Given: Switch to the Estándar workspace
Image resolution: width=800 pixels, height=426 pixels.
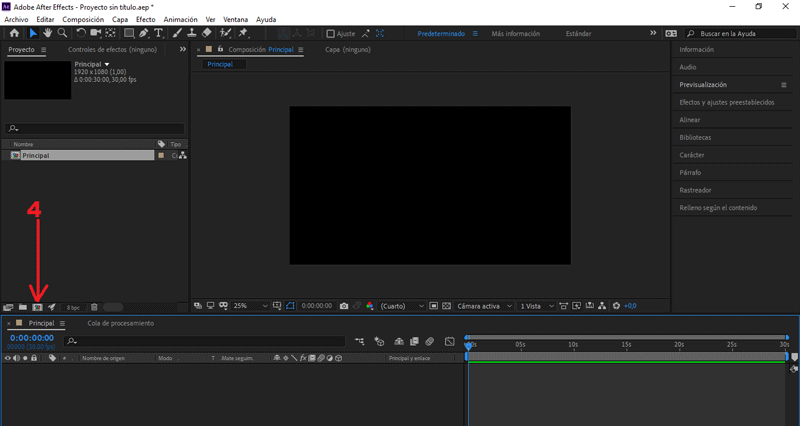Looking at the screenshot, I should click(578, 33).
